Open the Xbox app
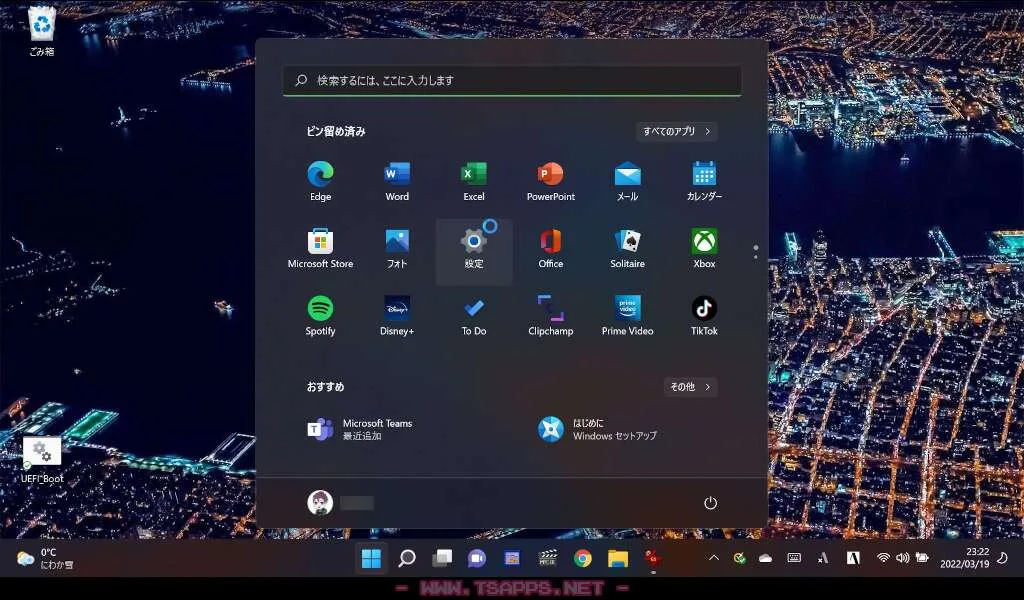Image resolution: width=1024 pixels, height=600 pixels. 703,247
